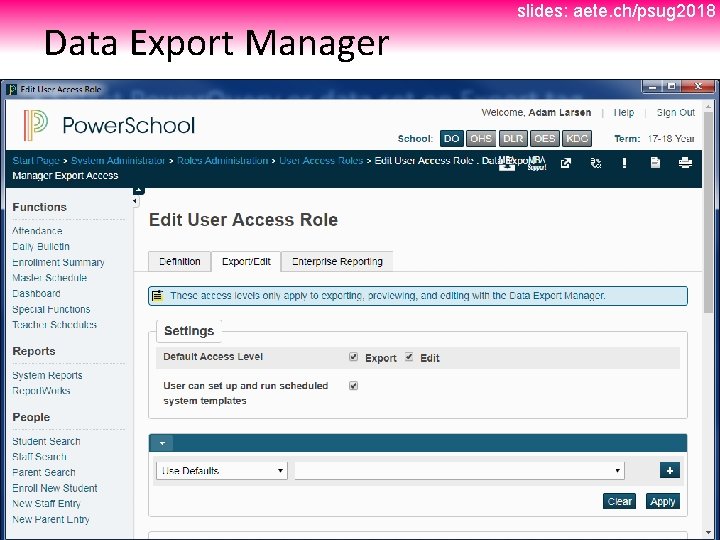The image size is (720, 540).
Task: Open System Reports link
Action: click(47, 375)
